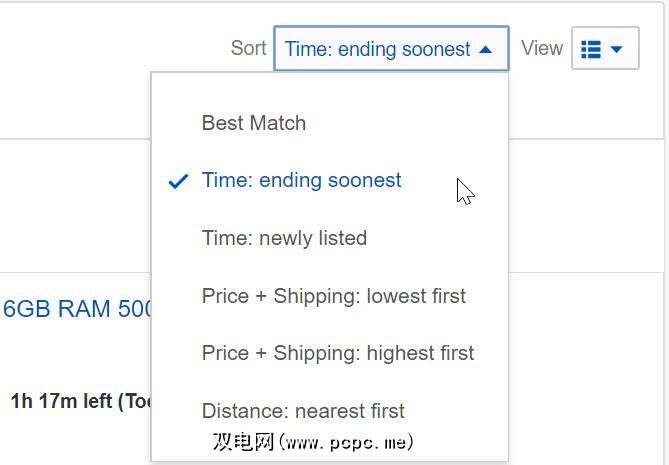Click the 1h 17m left time text
This screenshot has height=465, width=669.
point(59,402)
